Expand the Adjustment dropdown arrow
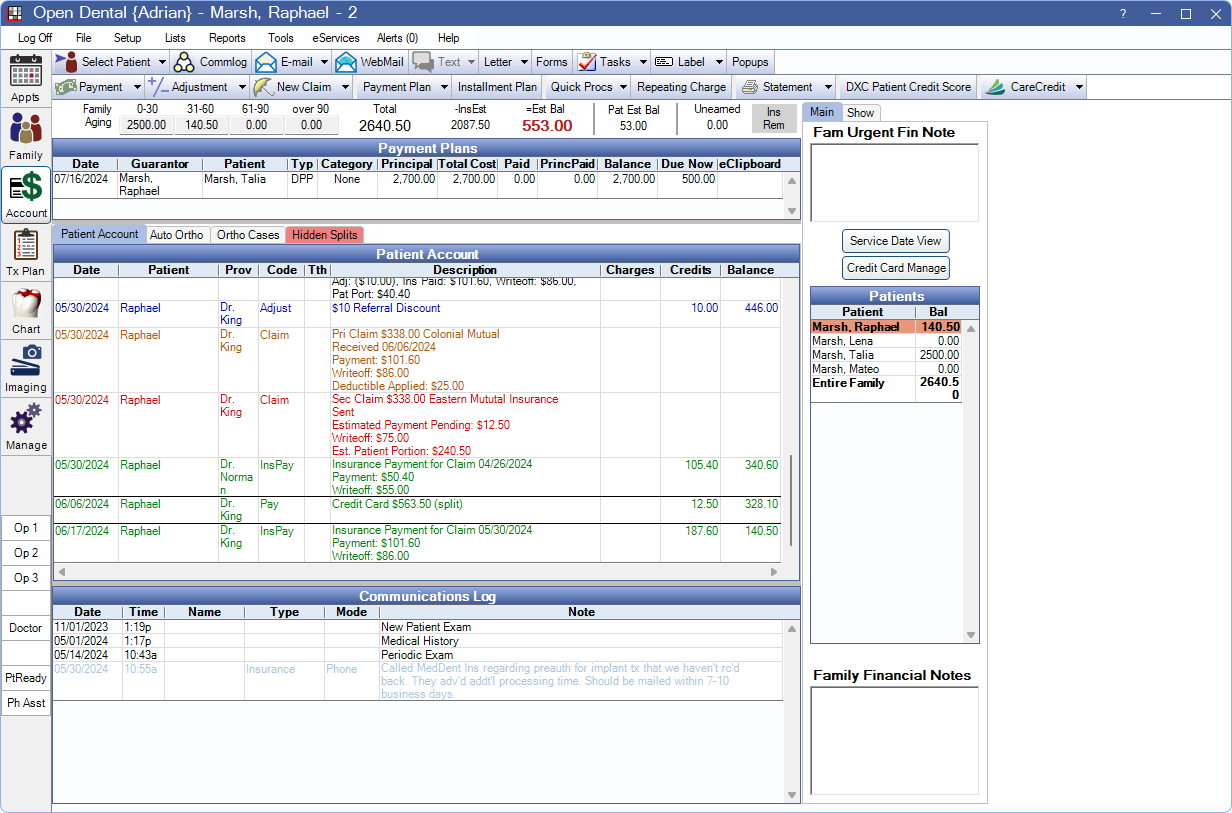The width and height of the screenshot is (1232, 813). pos(242,87)
